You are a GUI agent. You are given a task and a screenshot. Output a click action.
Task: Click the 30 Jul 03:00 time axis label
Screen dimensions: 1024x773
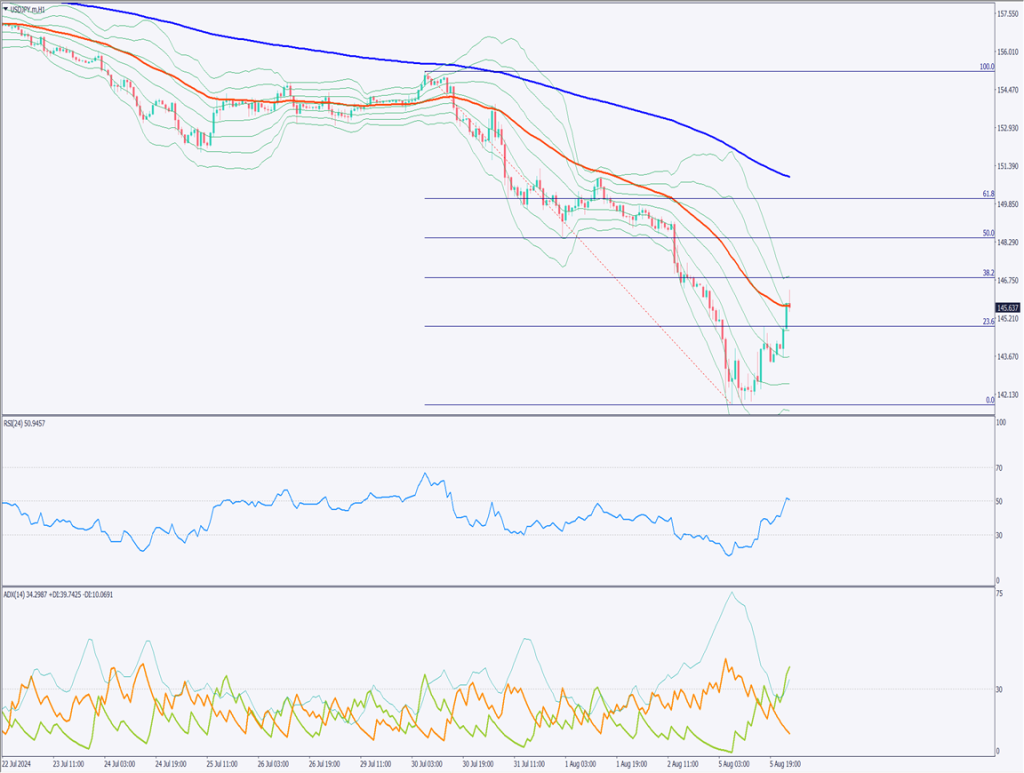(427, 762)
